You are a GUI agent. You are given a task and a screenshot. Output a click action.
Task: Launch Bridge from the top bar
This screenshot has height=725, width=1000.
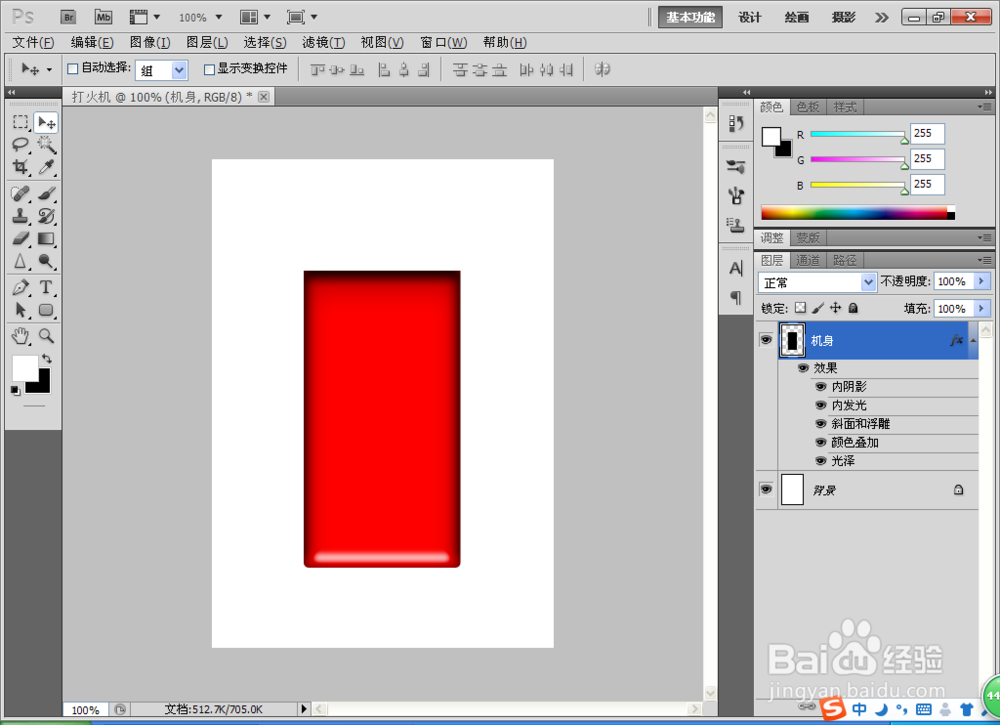point(68,17)
